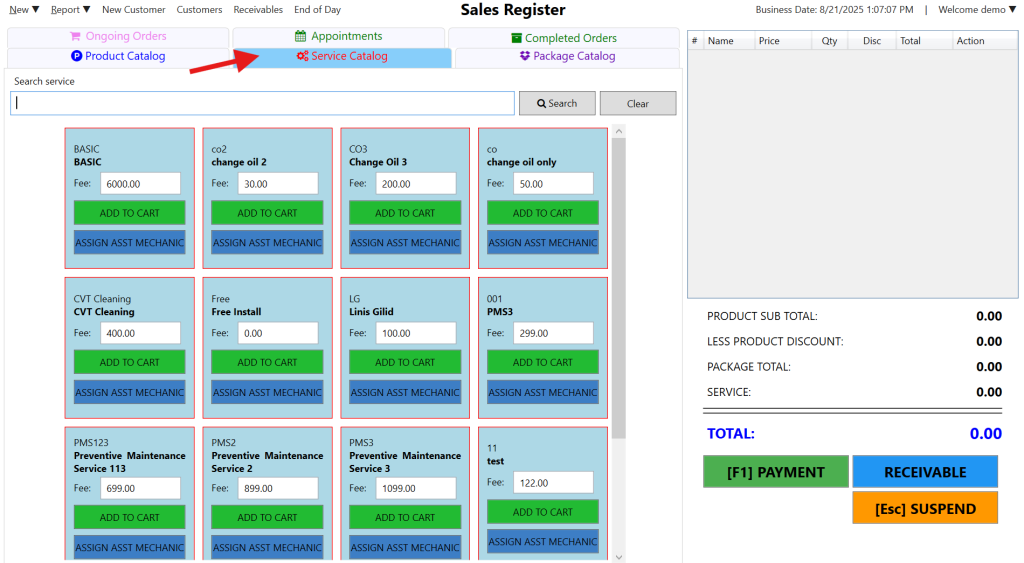Edit PMS123 fee field 699.00
The height and width of the screenshot is (563, 1024).
coord(140,489)
